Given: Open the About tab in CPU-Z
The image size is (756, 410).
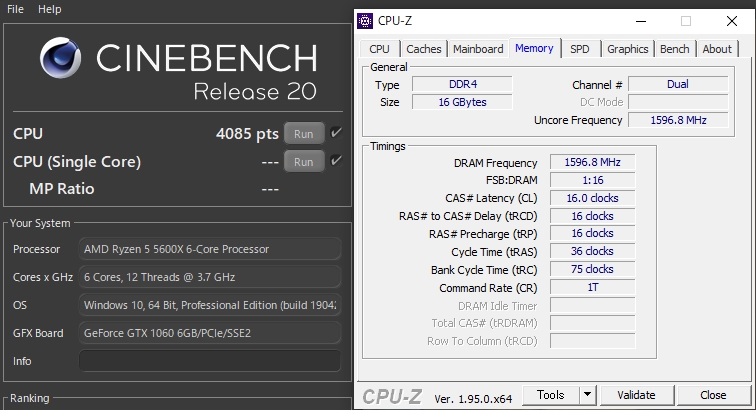Looking at the screenshot, I should coord(717,49).
